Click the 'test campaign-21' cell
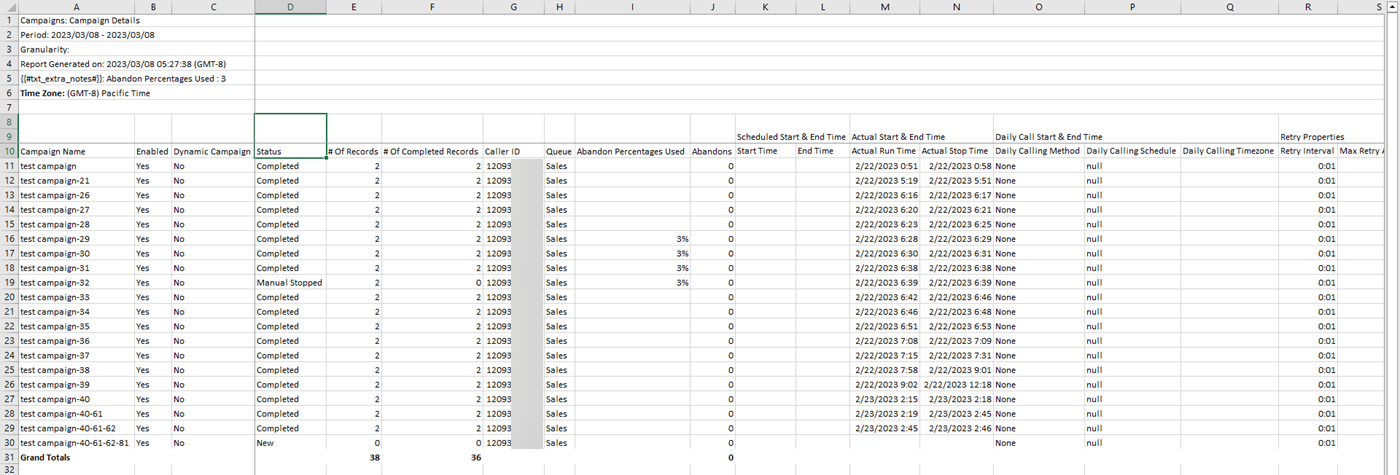Viewport: 1400px width, 475px height. pos(76,181)
